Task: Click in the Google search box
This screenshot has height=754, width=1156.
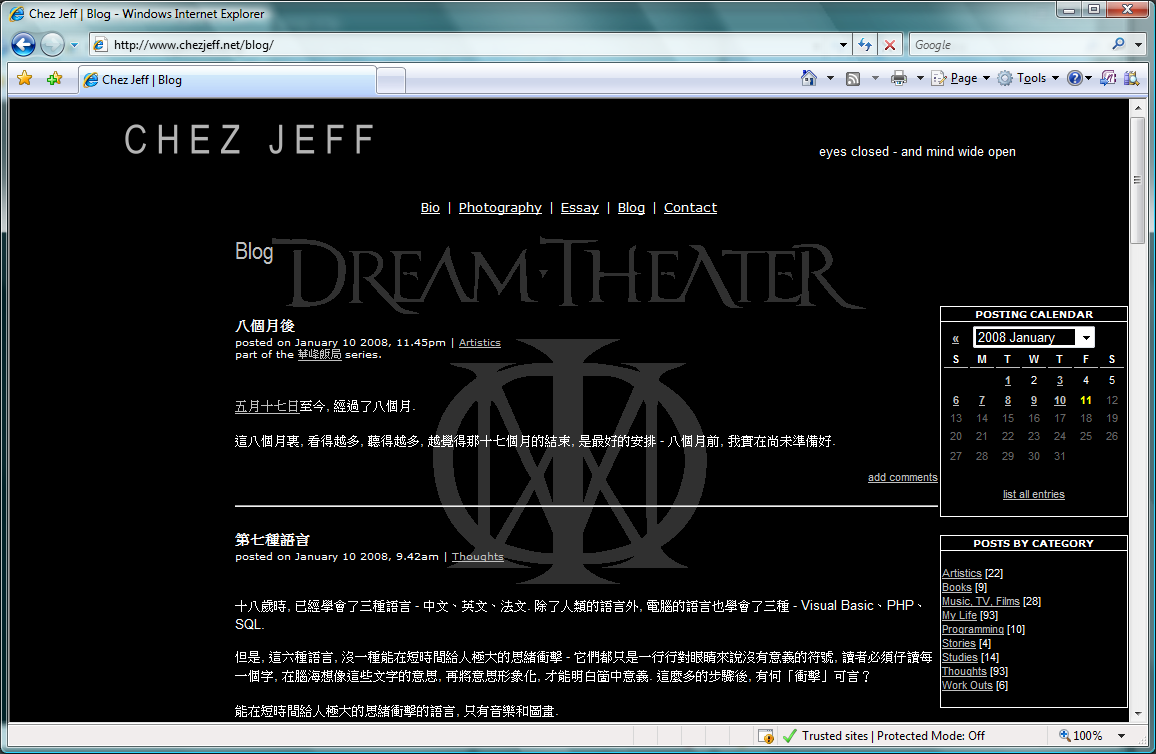Action: 1008,45
